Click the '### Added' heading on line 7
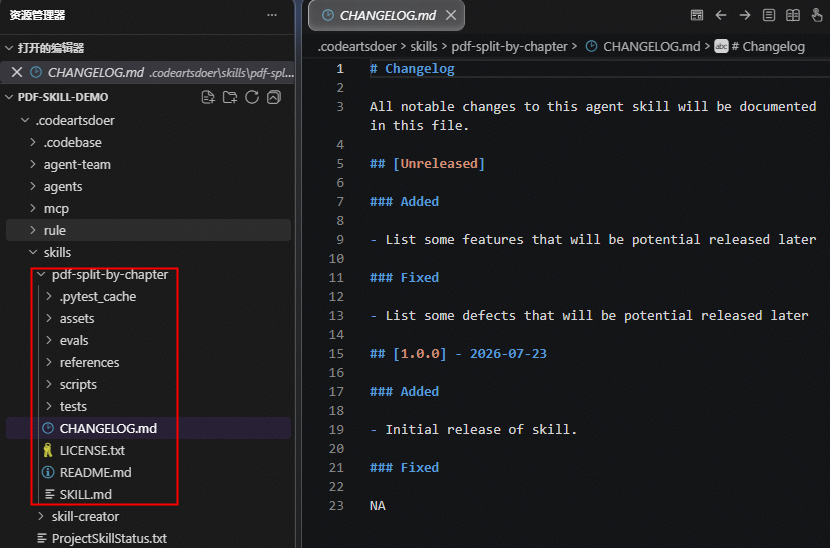The width and height of the screenshot is (830, 548). [404, 202]
